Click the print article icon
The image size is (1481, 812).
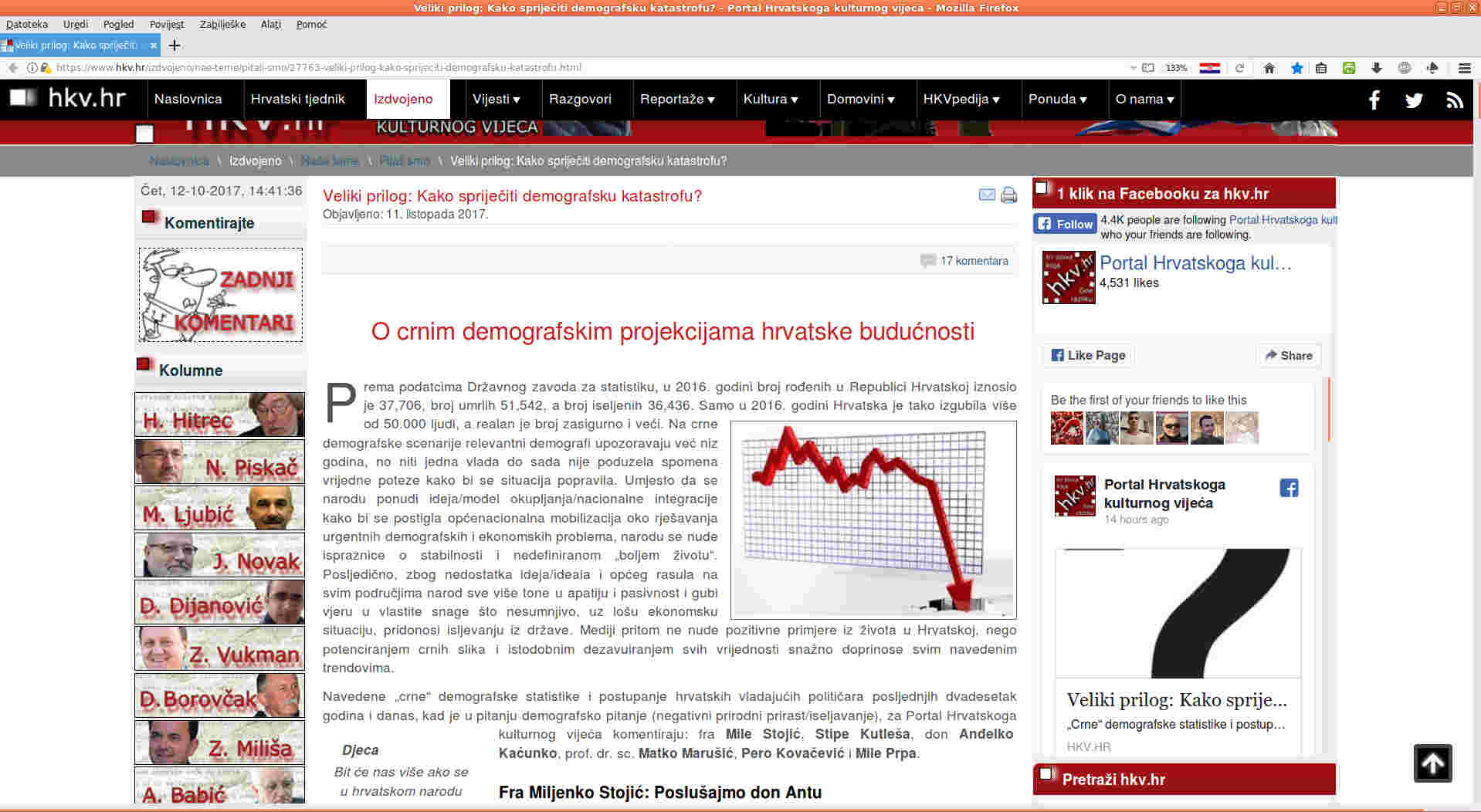pos(1008,195)
